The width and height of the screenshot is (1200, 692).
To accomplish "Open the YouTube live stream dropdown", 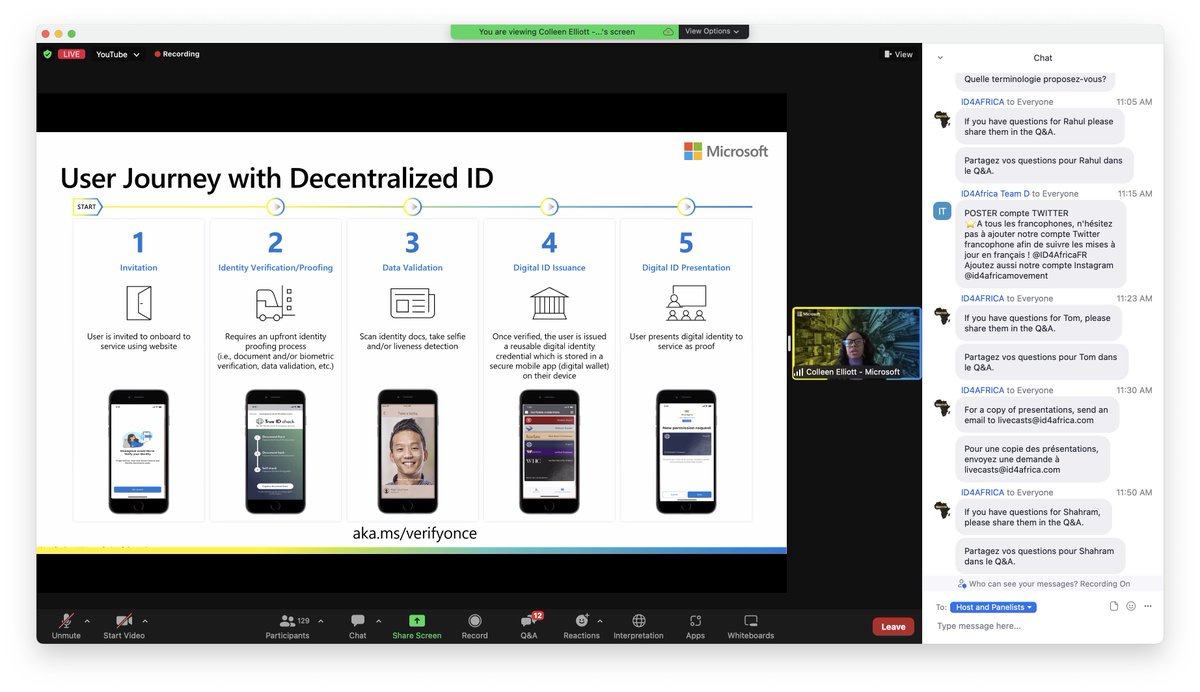I will (x=118, y=54).
